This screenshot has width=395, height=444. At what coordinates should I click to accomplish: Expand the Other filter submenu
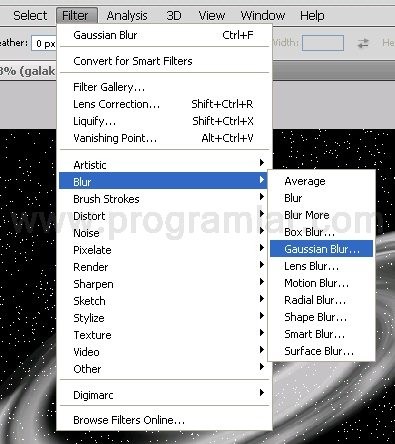tap(163, 369)
